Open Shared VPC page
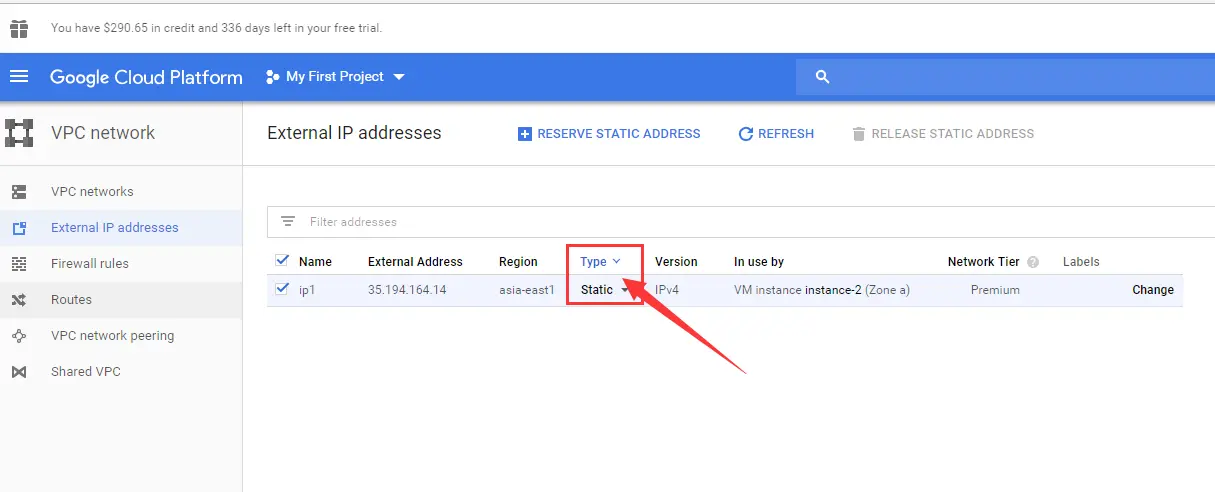This screenshot has height=492, width=1215. (x=86, y=372)
